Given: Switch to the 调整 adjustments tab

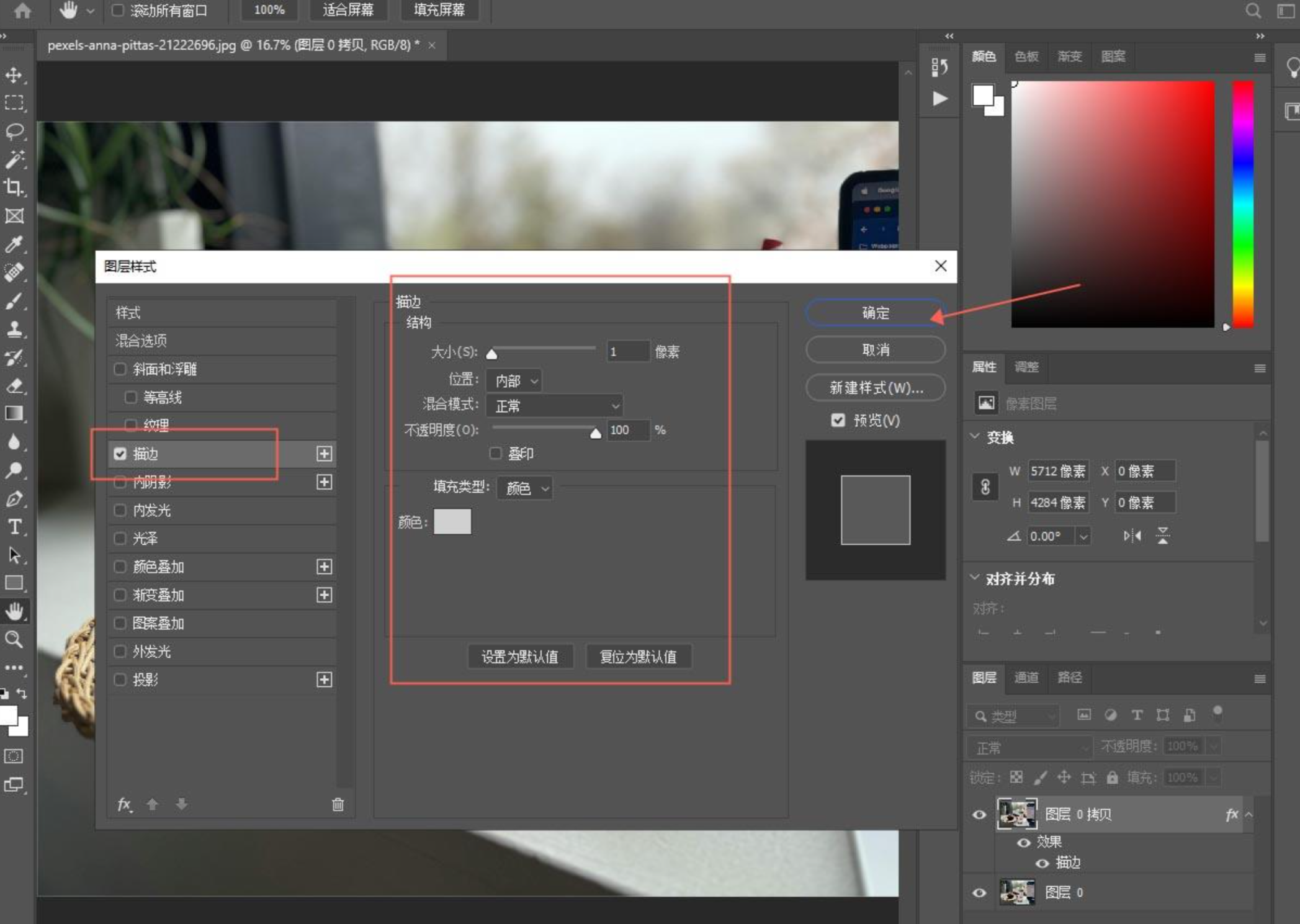Looking at the screenshot, I should pos(1026,367).
